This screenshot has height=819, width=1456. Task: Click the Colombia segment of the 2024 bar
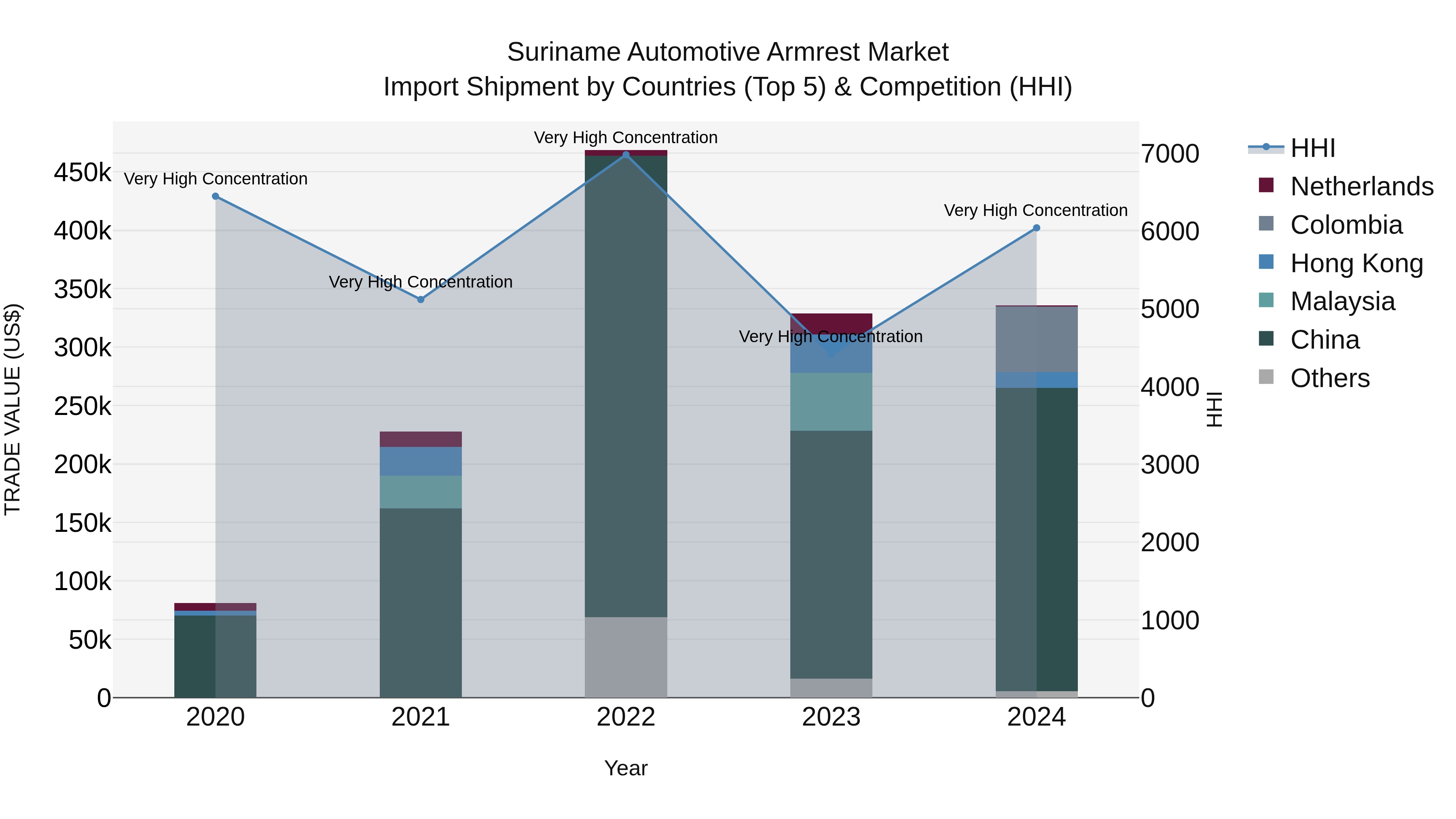pyautogui.click(x=1036, y=340)
